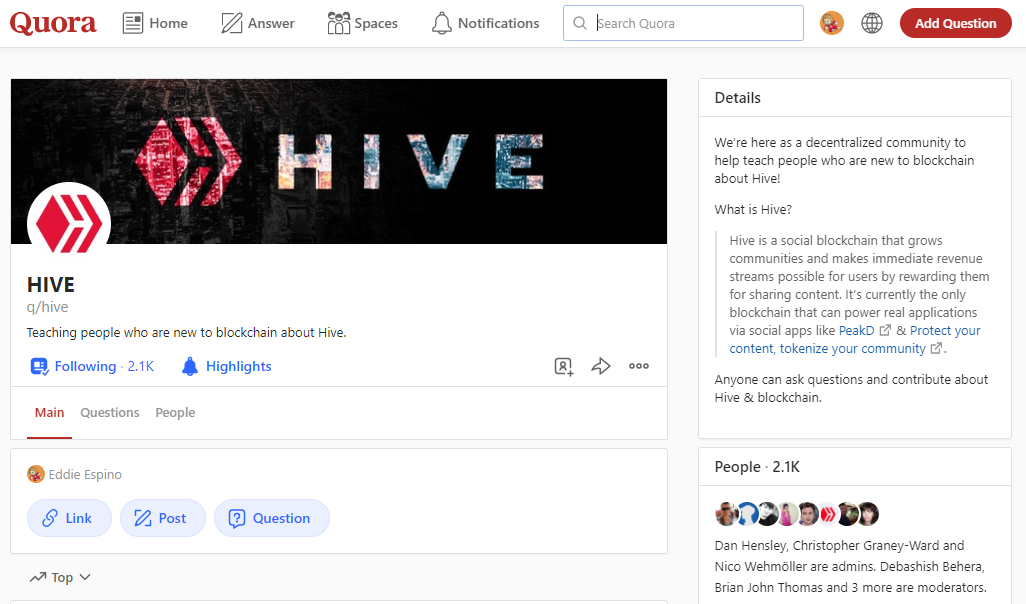Screen dimensions: 1026x604
Task: Click the Notifications bell icon
Action: (442, 23)
